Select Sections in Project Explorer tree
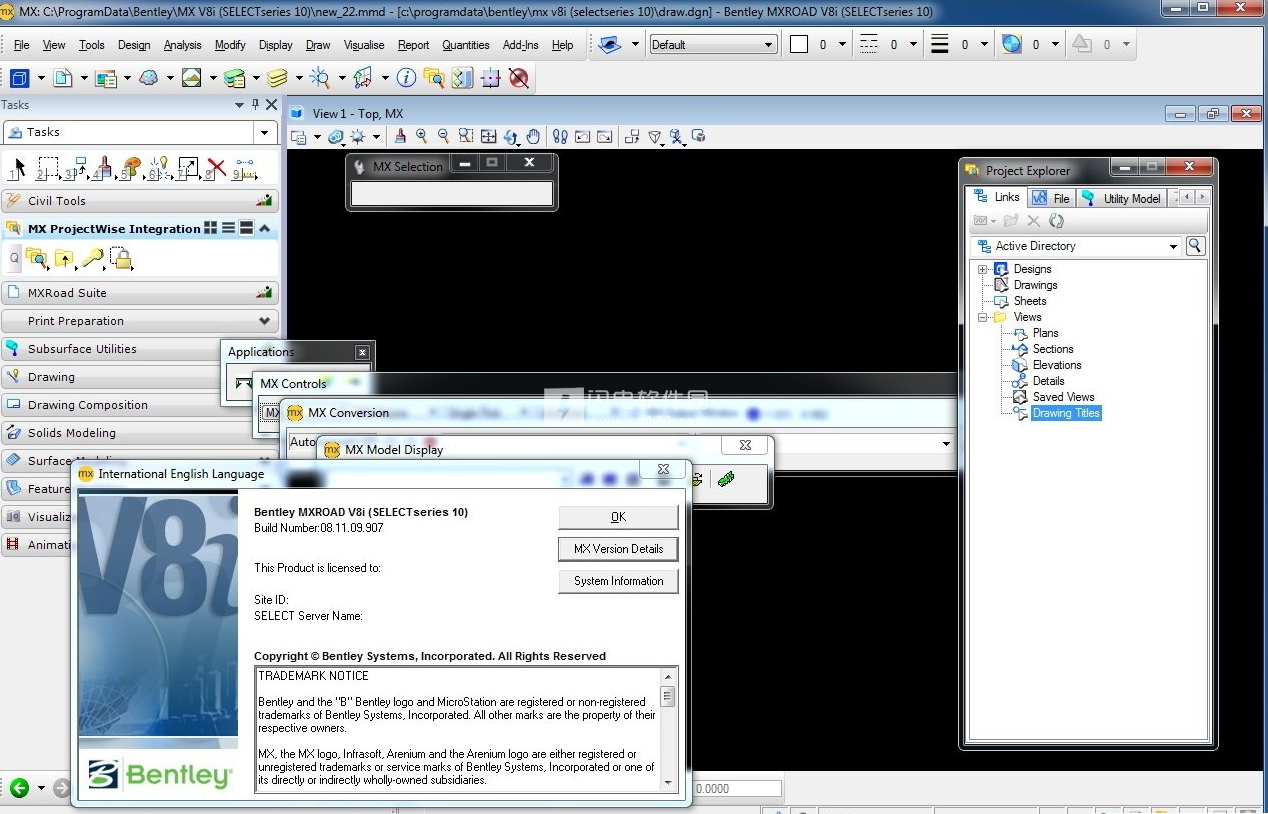This screenshot has width=1268, height=814. coord(1053,349)
